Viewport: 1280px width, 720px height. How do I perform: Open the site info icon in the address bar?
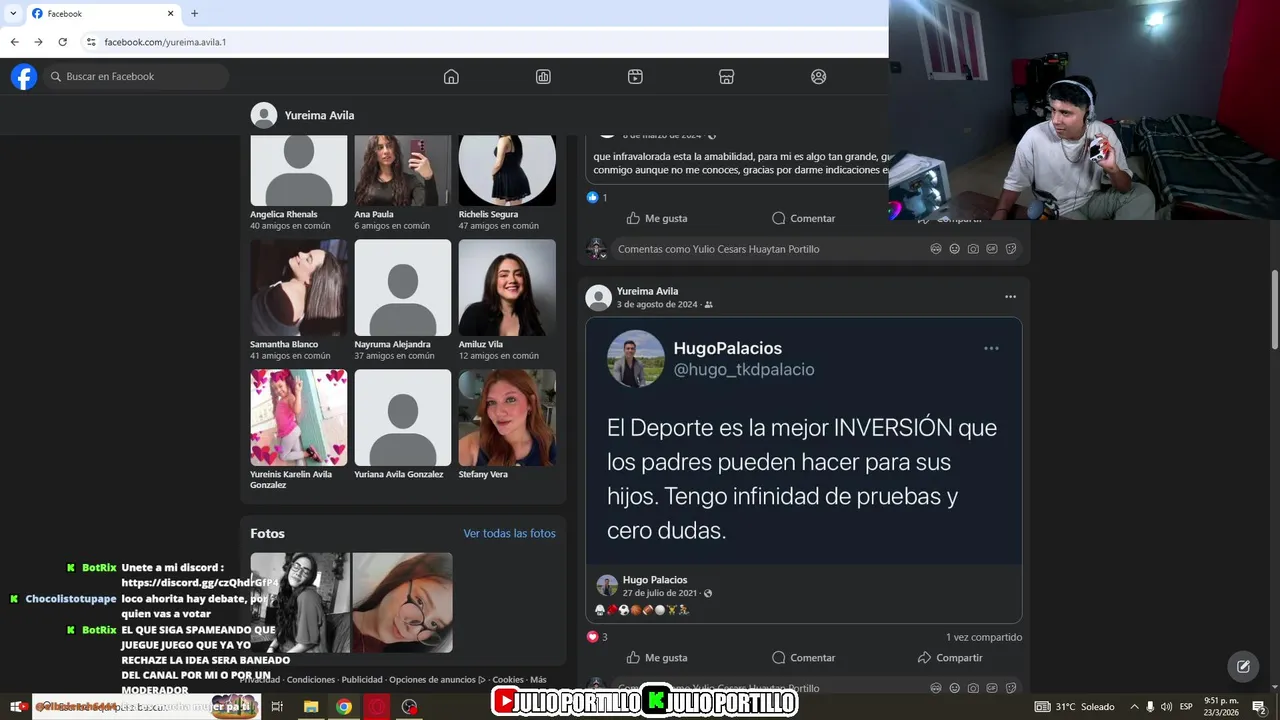pyautogui.click(x=91, y=42)
